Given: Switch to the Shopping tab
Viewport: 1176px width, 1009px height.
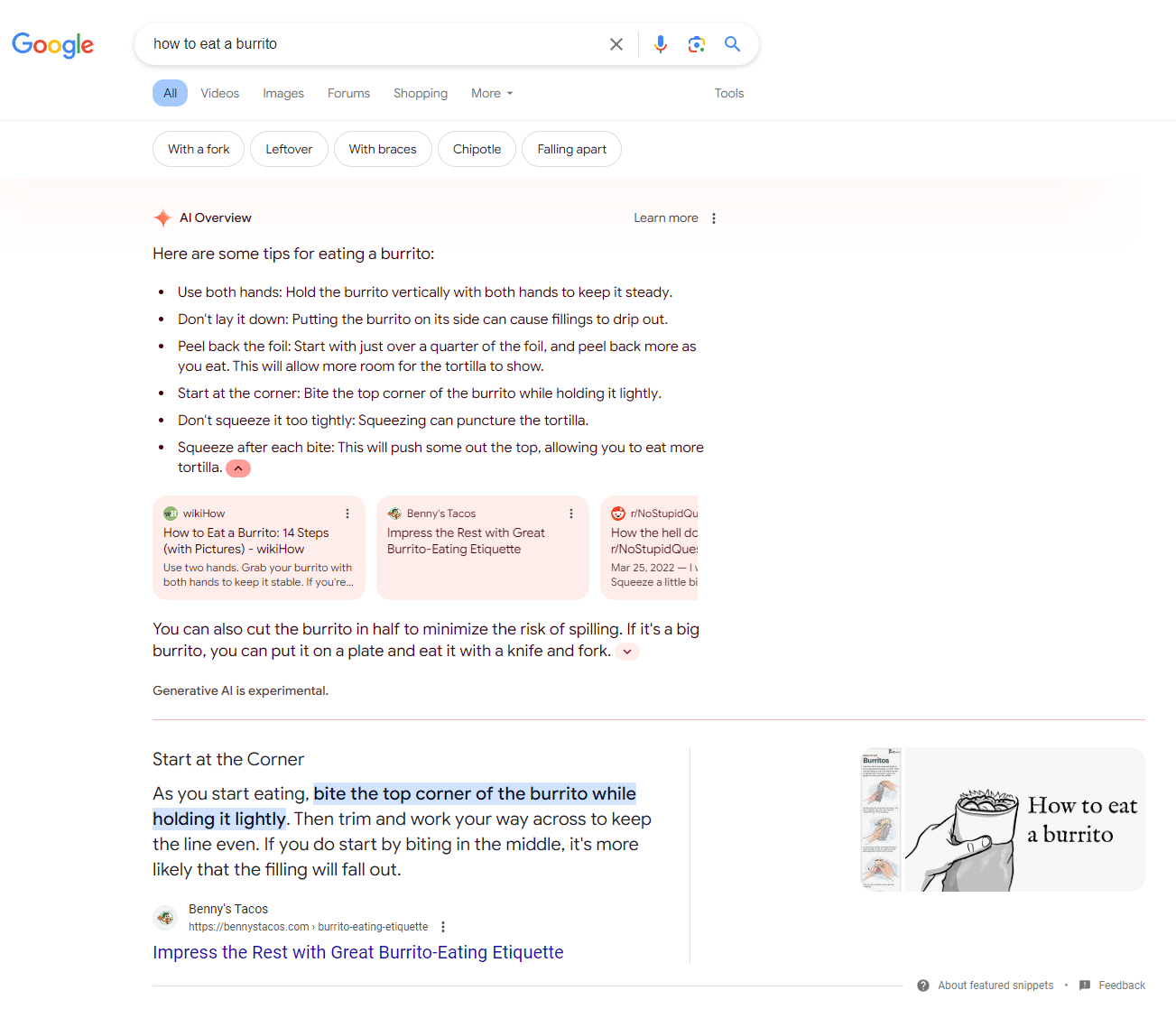Looking at the screenshot, I should click(x=421, y=93).
